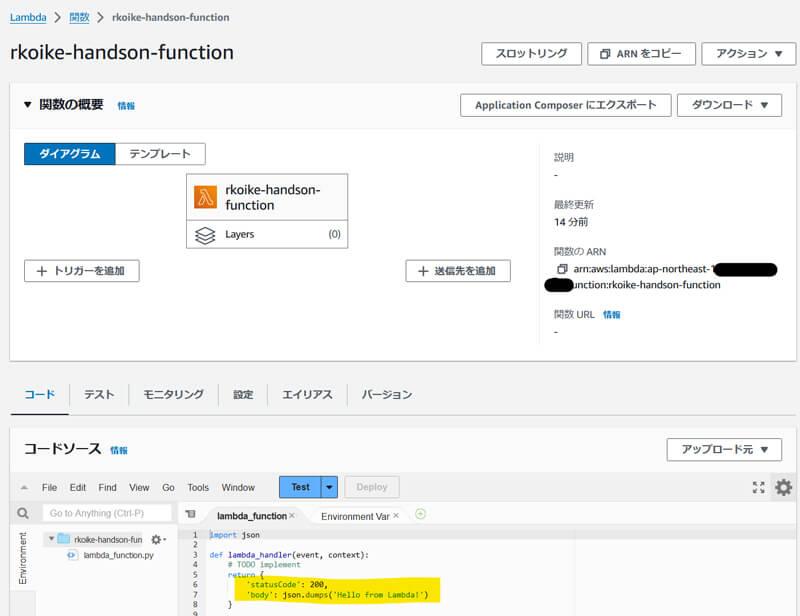Click the 'def lambda_handler(event, context):' line

pos(289,555)
